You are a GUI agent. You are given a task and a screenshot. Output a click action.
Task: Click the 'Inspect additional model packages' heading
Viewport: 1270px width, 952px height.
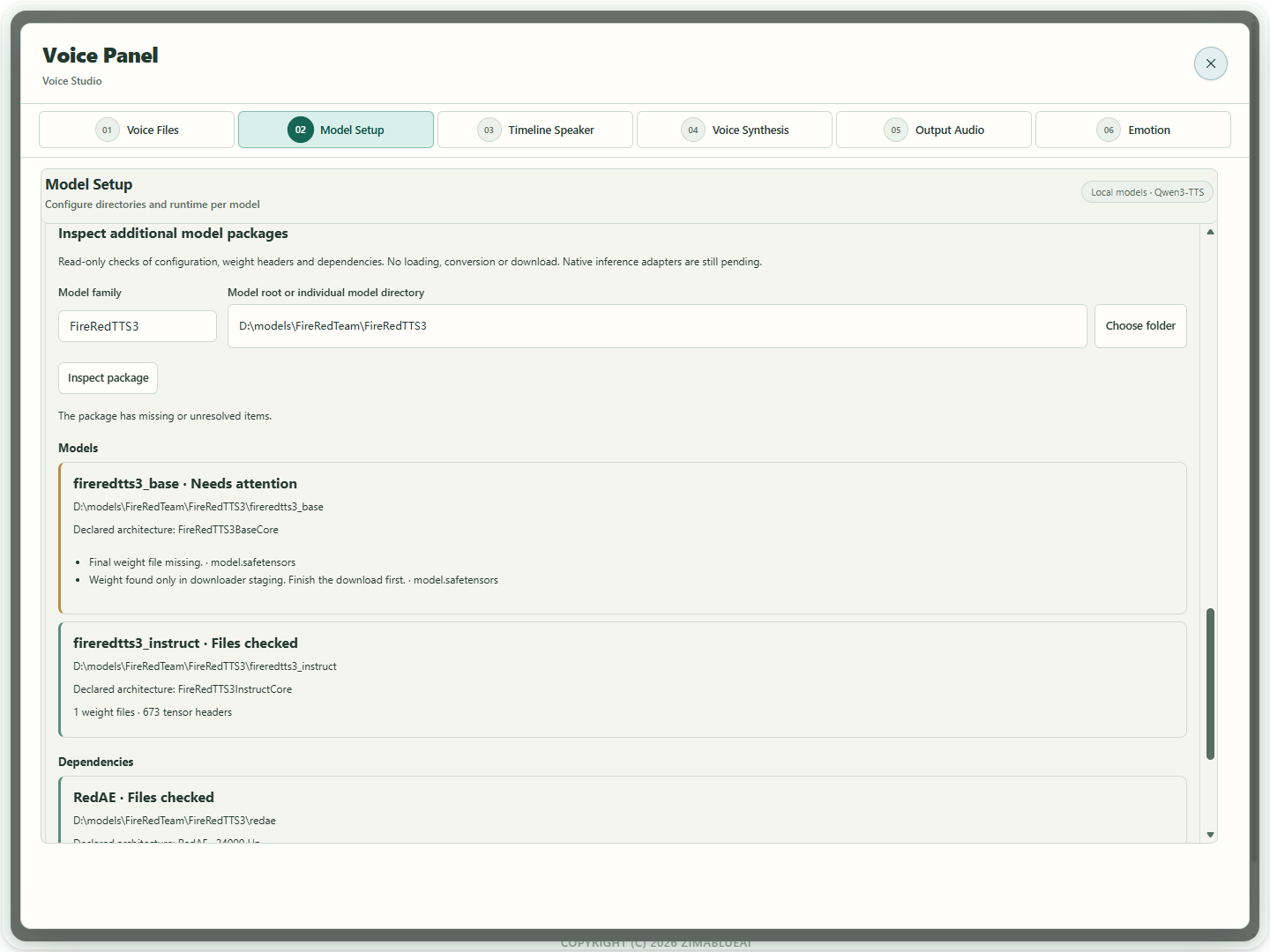tap(173, 234)
